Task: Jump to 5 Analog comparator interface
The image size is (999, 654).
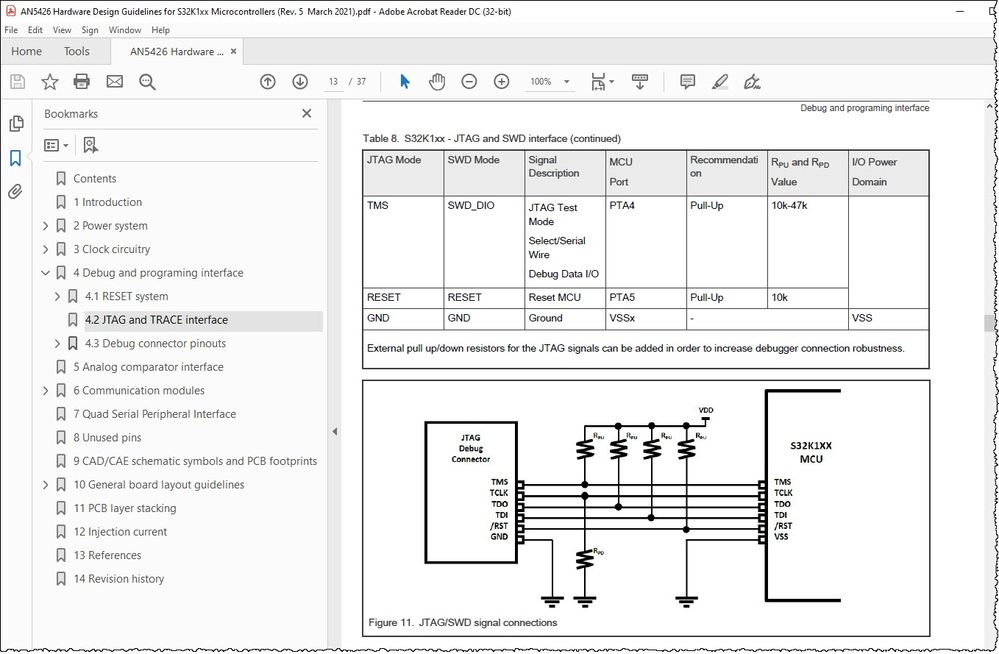Action: click(x=148, y=367)
